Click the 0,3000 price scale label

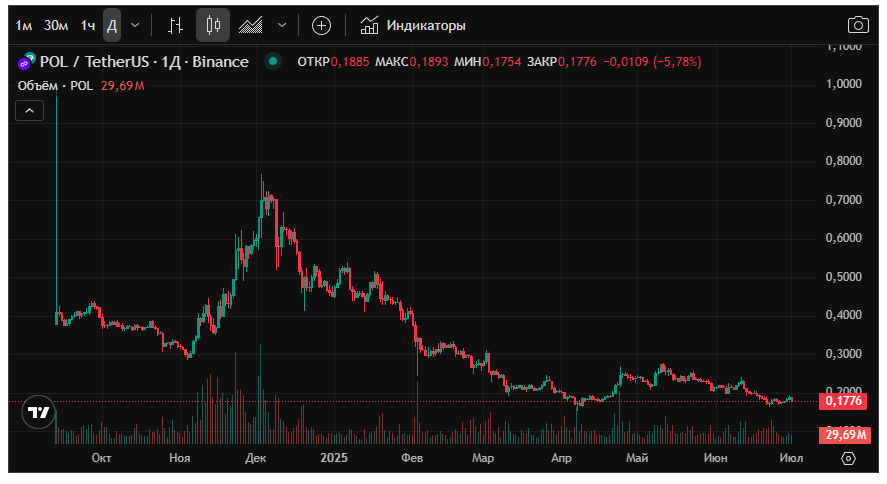843,354
